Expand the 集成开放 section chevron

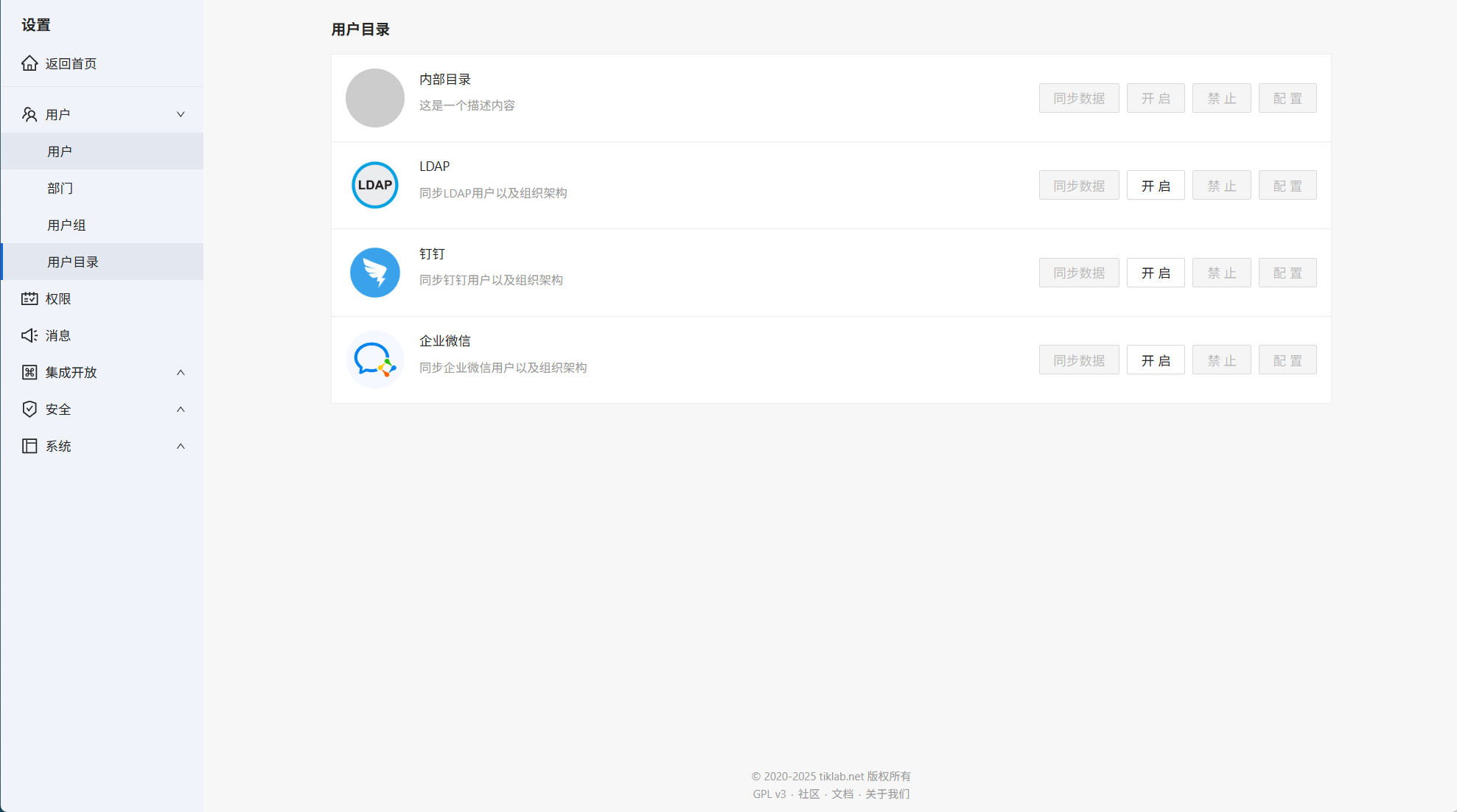pos(181,372)
